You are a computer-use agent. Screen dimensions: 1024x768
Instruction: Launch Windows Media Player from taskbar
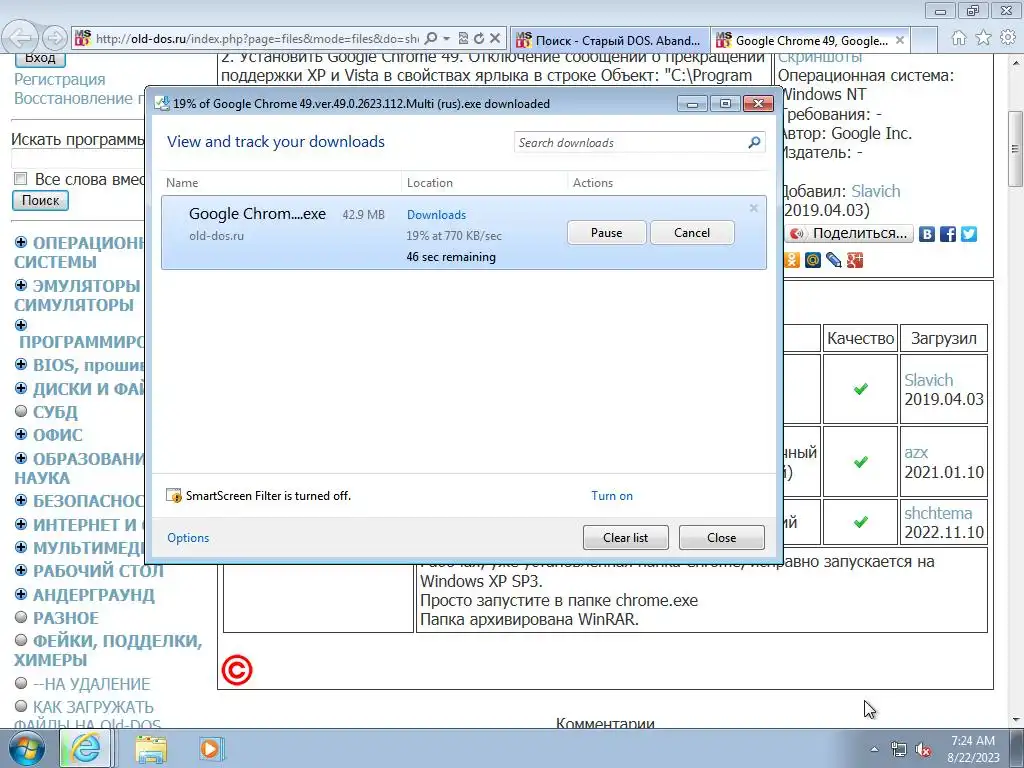pyautogui.click(x=211, y=748)
